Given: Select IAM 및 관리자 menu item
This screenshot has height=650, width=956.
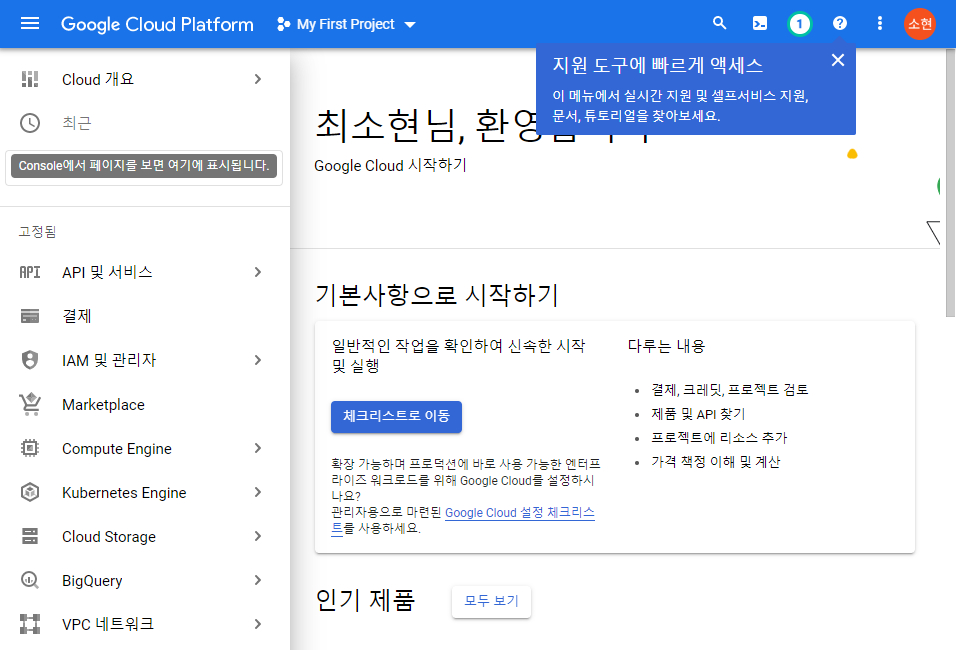Looking at the screenshot, I should (x=144, y=360).
